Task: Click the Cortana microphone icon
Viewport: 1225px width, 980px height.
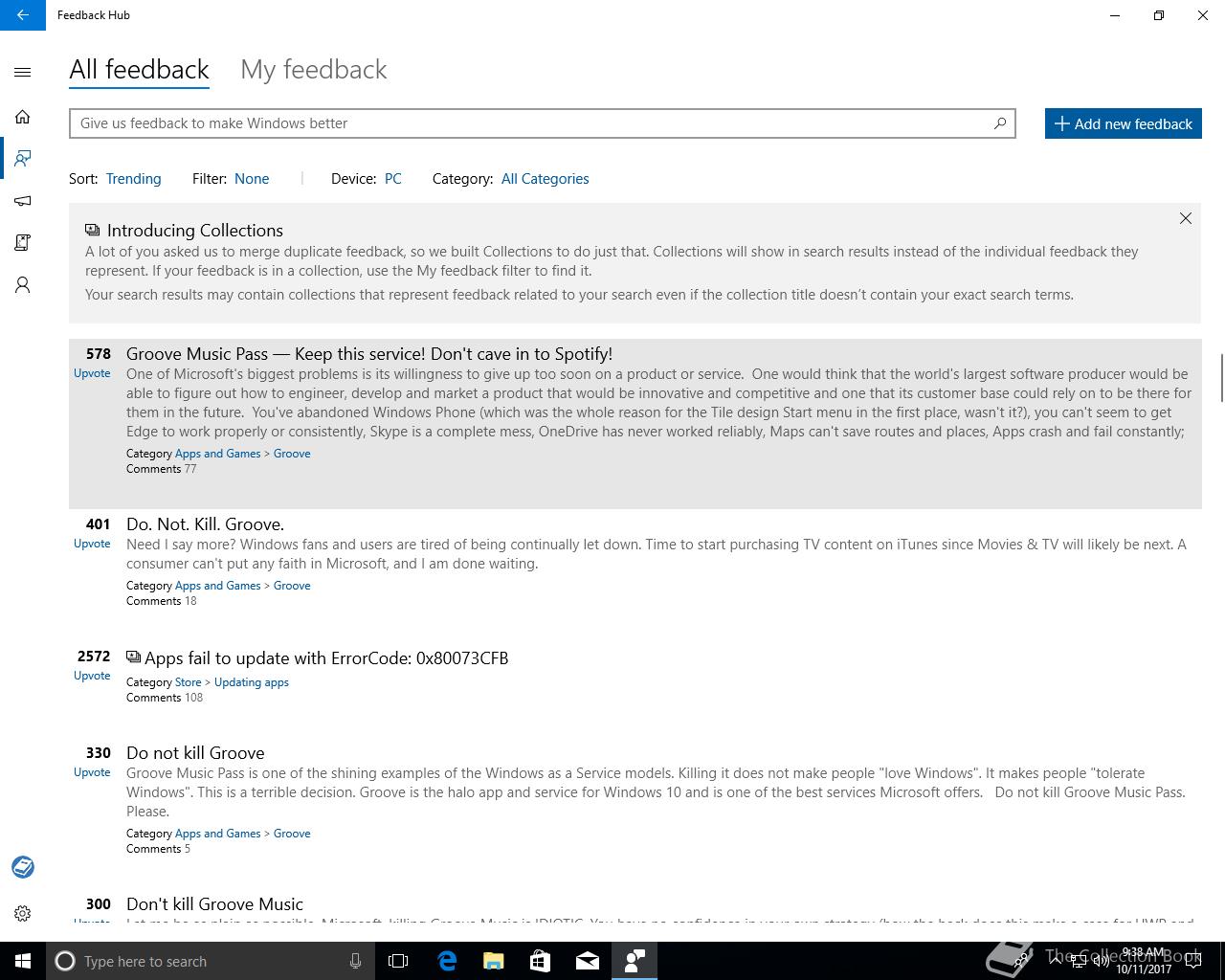Action: 355,961
